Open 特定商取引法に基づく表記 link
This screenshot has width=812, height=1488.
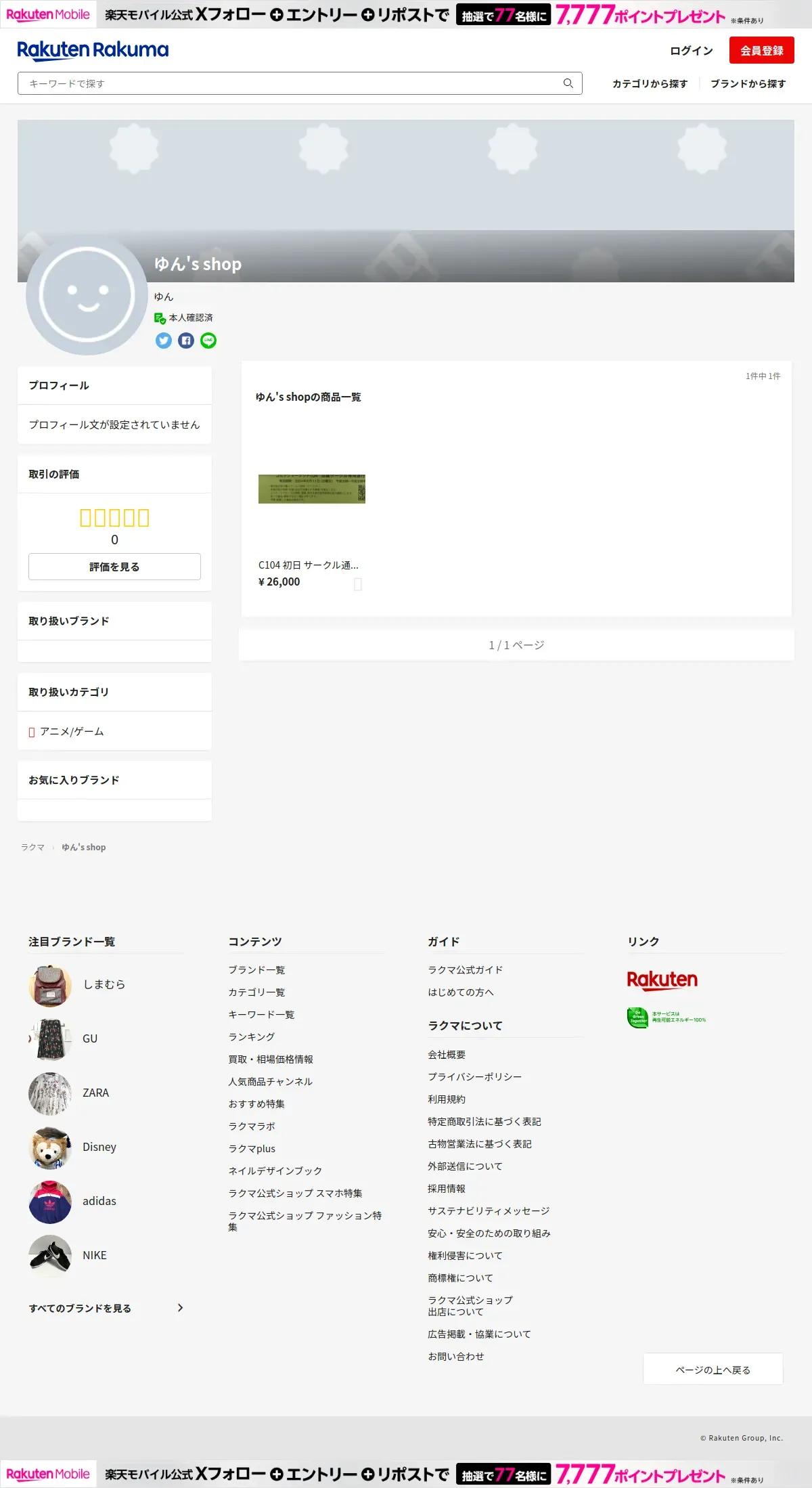[x=484, y=1122]
